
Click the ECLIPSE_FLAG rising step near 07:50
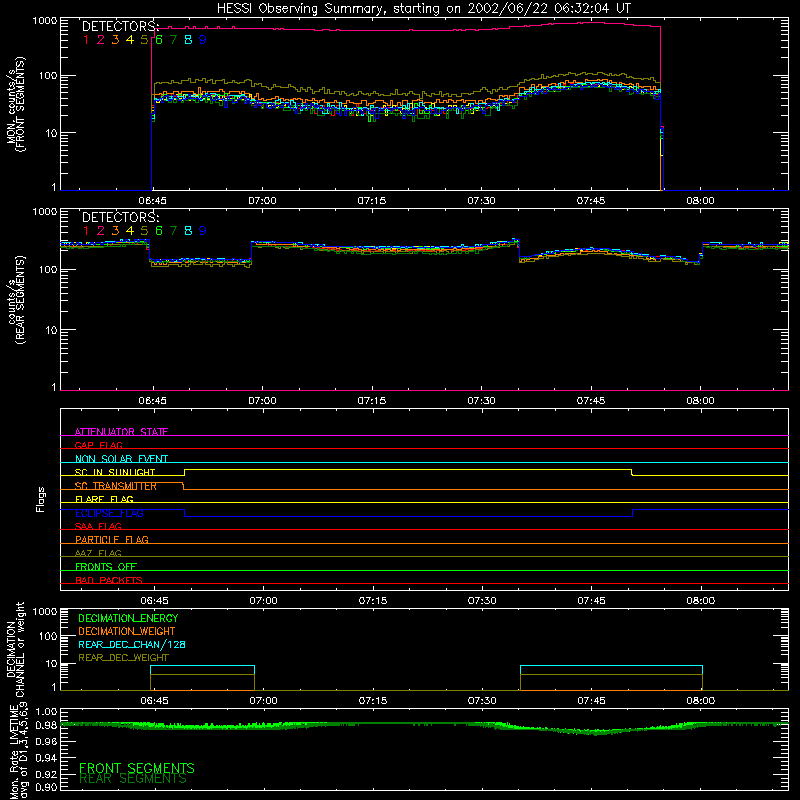(633, 513)
